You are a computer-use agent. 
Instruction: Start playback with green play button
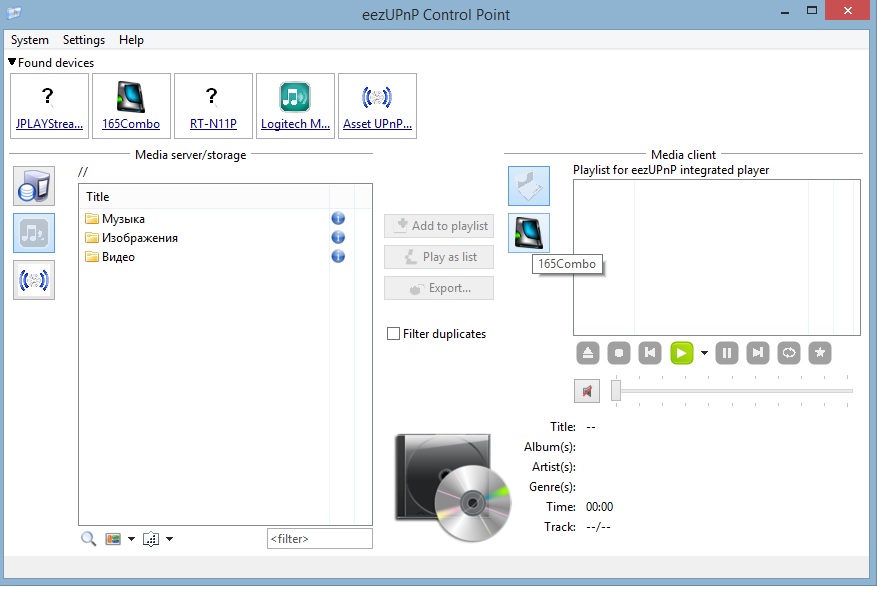(681, 353)
